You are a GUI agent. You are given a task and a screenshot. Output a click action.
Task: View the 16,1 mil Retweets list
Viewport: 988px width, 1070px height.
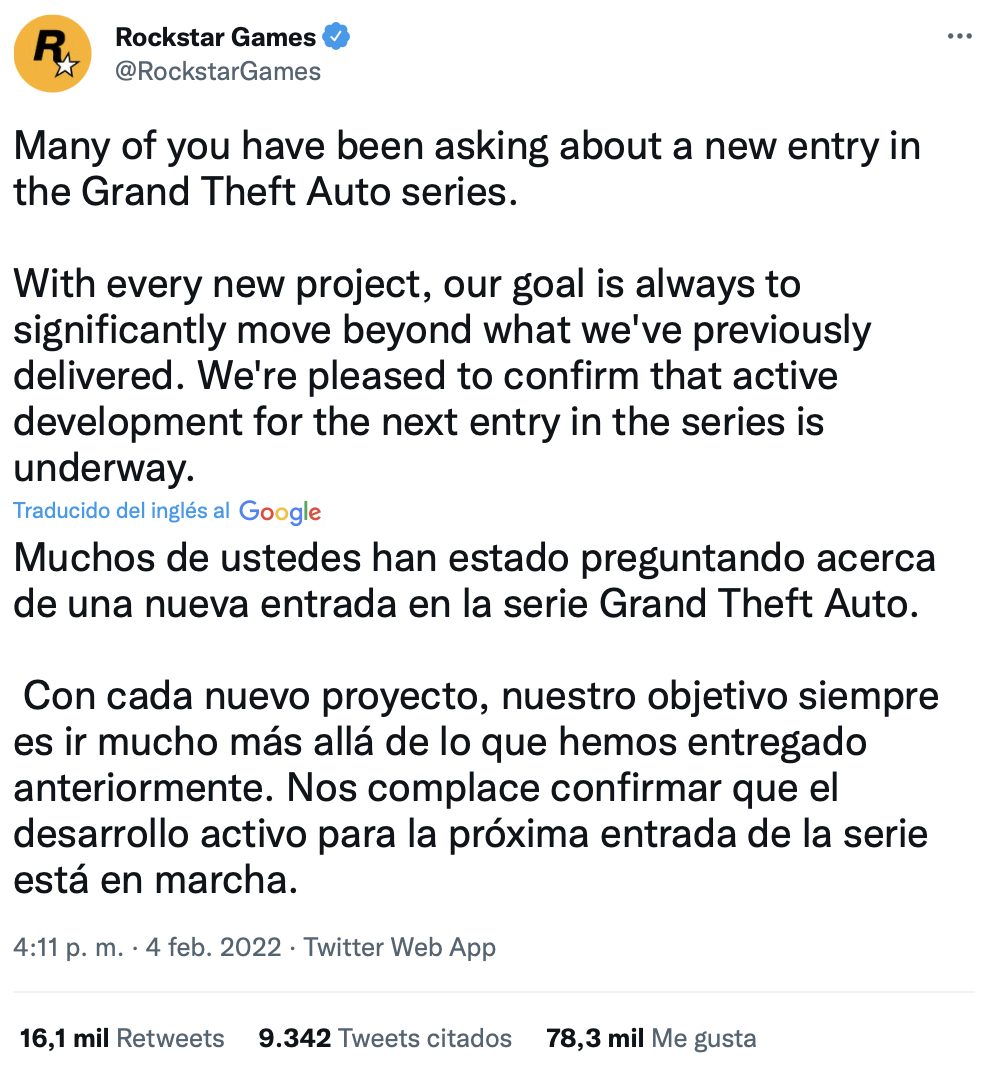(122, 1038)
